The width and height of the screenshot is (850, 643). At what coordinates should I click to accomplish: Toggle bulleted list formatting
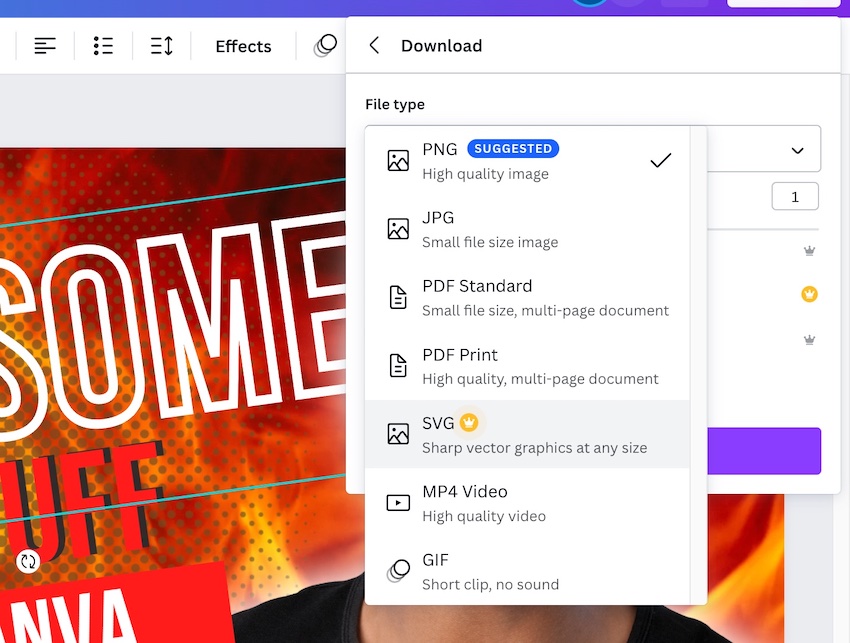103,46
